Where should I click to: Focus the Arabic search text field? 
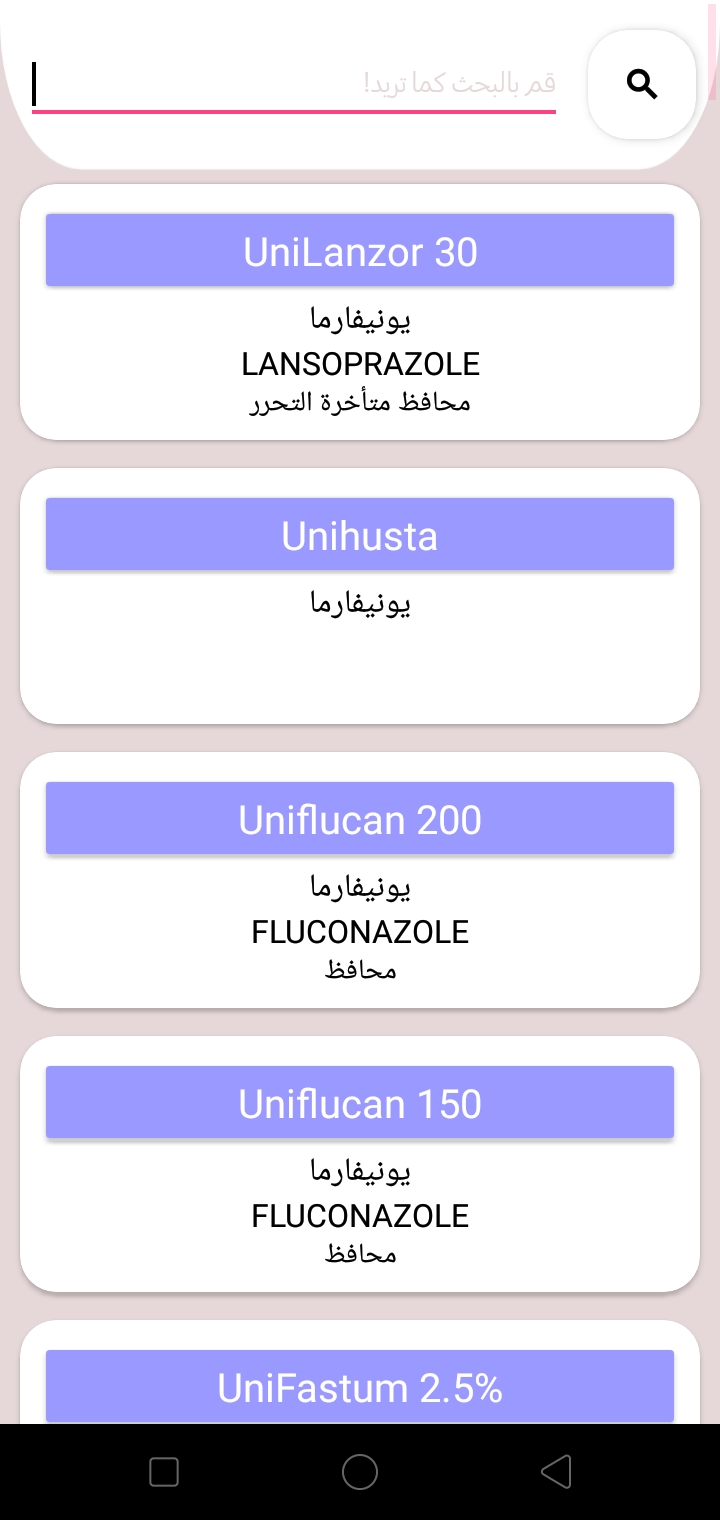[294, 84]
